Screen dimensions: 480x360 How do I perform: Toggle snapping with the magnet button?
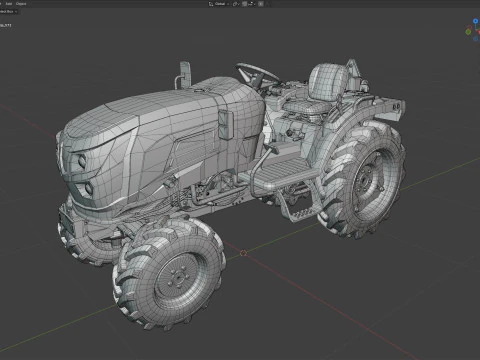(244, 4)
